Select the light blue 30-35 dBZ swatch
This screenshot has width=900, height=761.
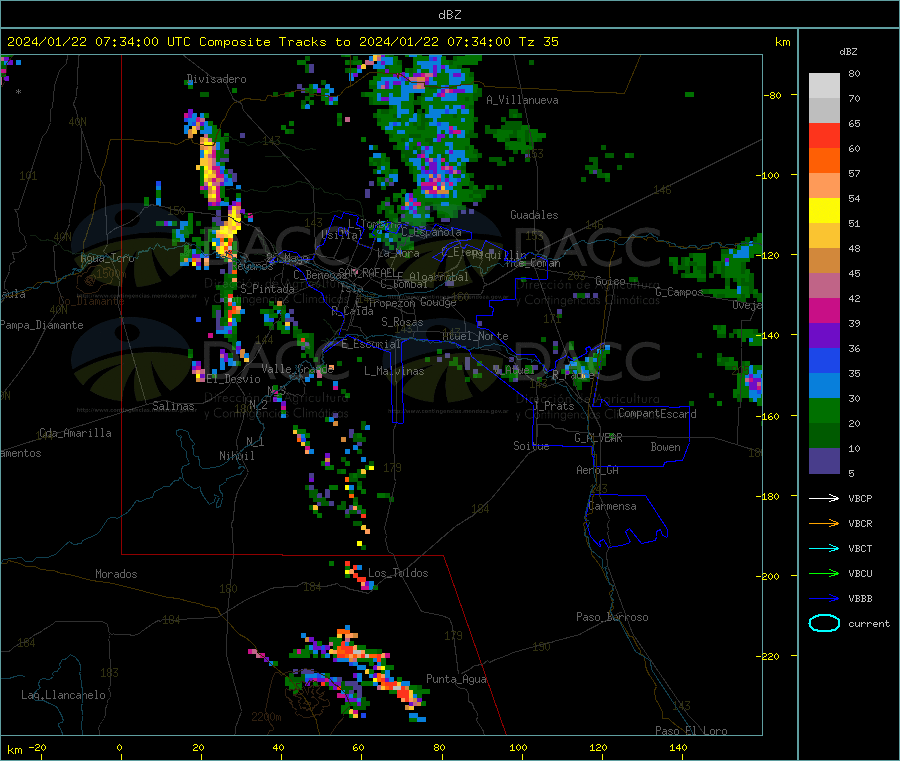(824, 386)
